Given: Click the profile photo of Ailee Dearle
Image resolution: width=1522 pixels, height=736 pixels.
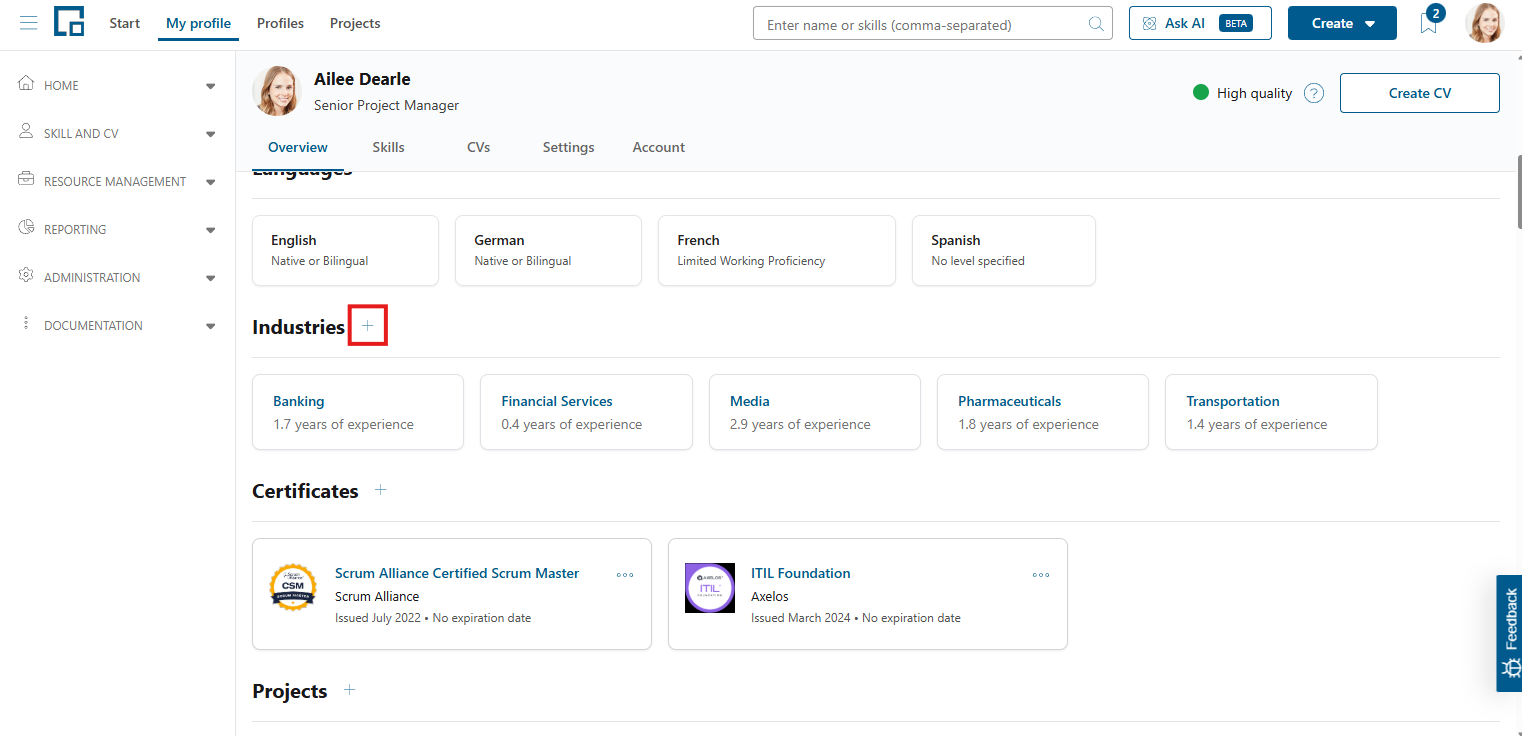Looking at the screenshot, I should [277, 91].
